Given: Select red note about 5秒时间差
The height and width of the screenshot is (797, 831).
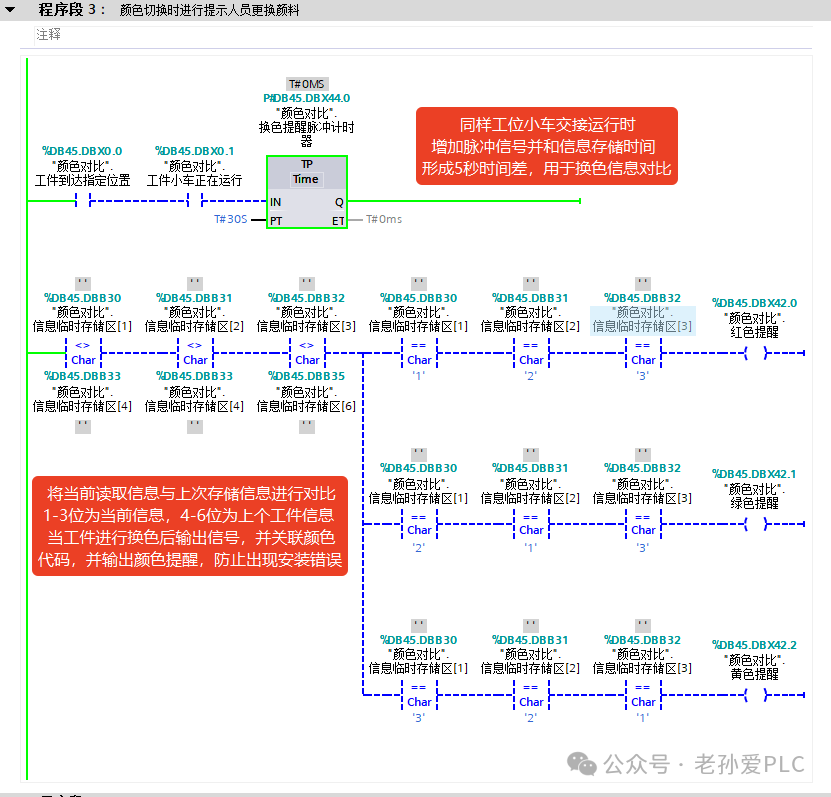Looking at the screenshot, I should coord(547,146).
